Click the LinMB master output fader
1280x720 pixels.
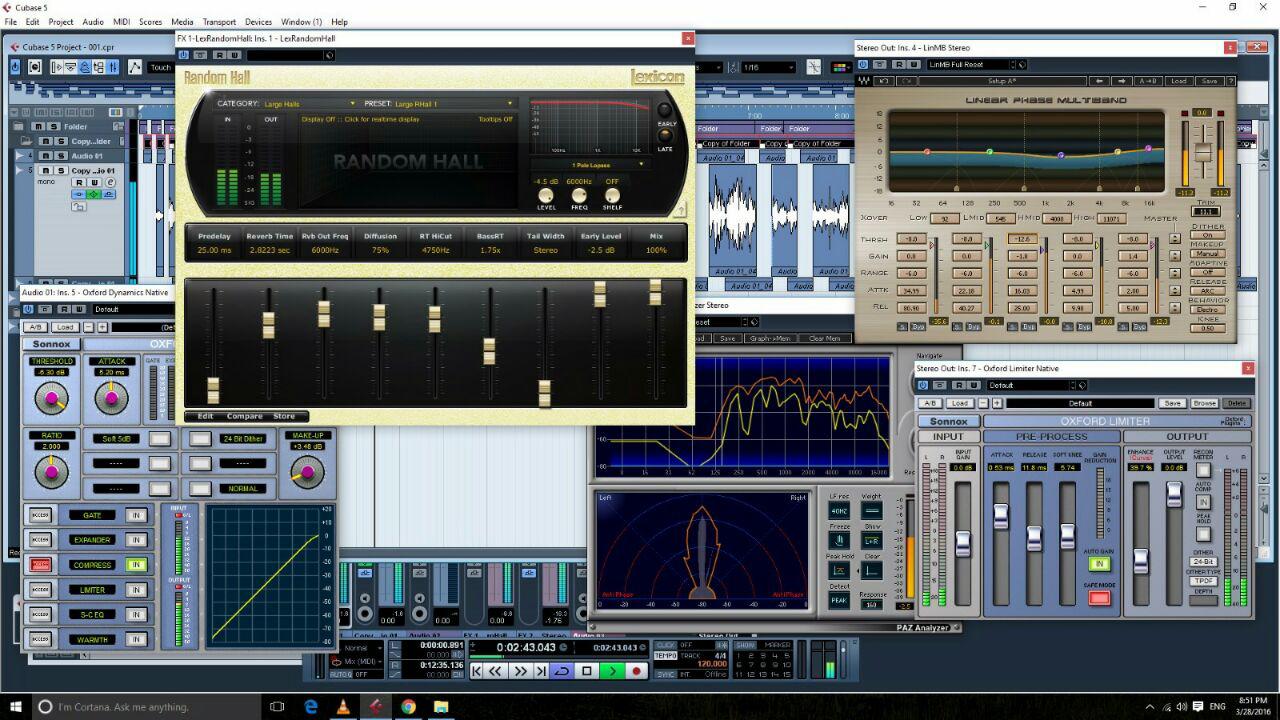tap(1203, 153)
